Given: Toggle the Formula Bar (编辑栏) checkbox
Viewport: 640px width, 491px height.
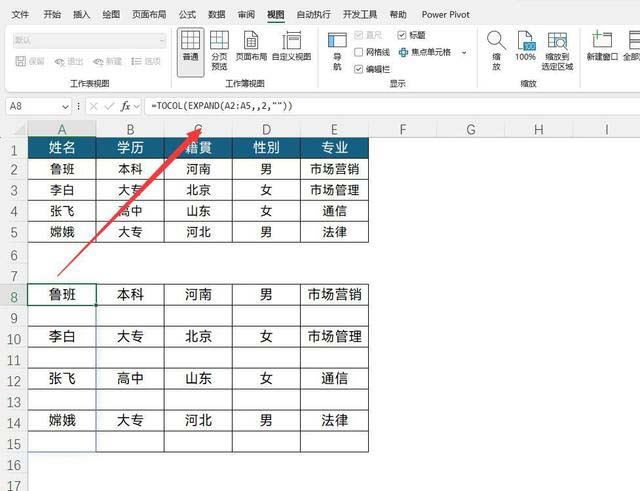Looking at the screenshot, I should click(359, 69).
